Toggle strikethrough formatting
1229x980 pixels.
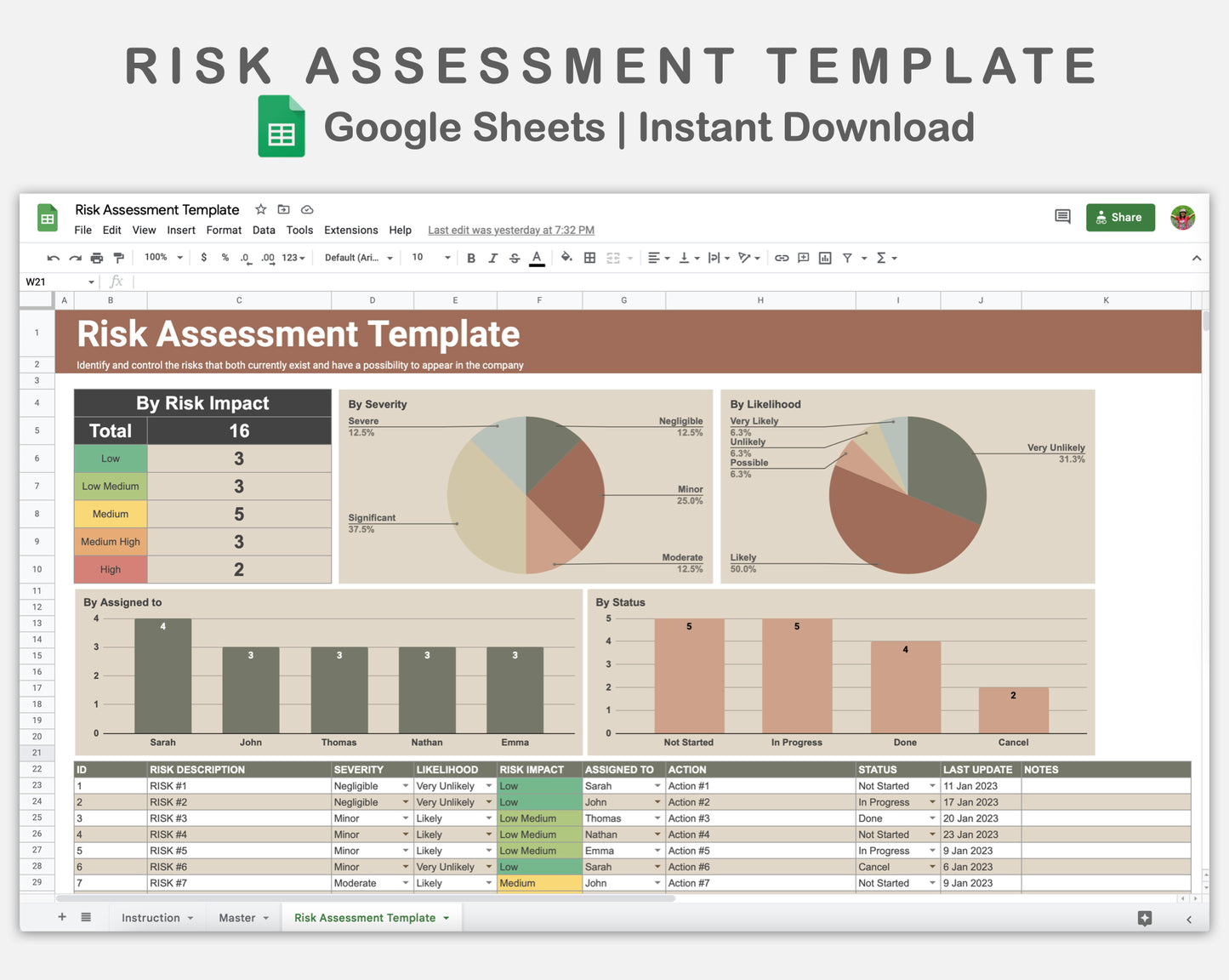click(x=515, y=258)
